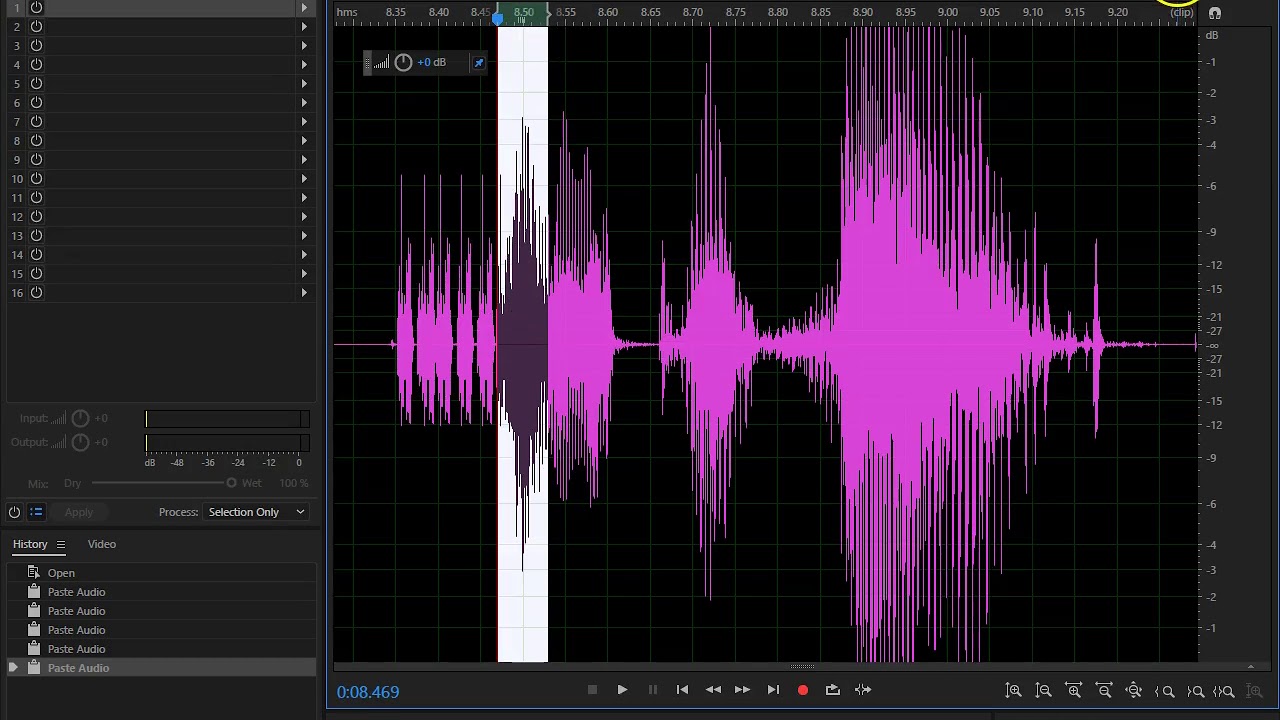
Task: Click the hms label on time ruler
Action: tap(347, 12)
